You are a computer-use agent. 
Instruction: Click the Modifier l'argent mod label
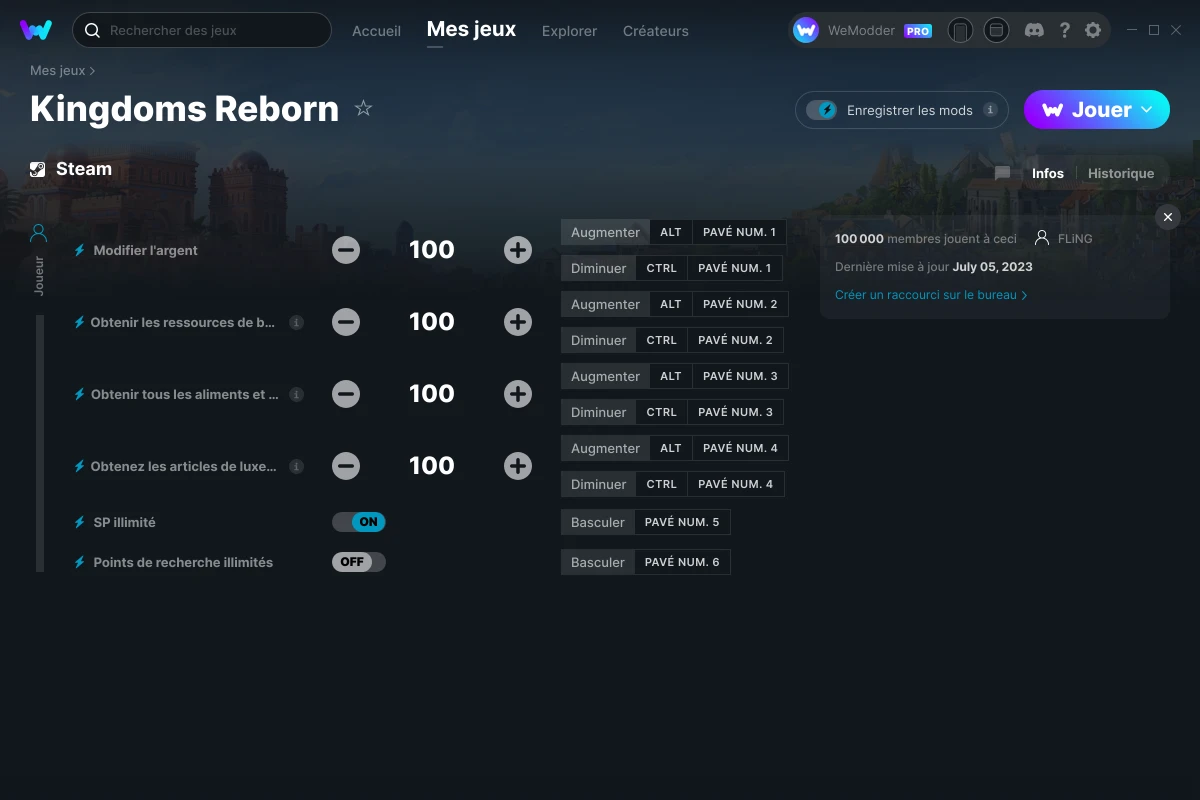145,250
